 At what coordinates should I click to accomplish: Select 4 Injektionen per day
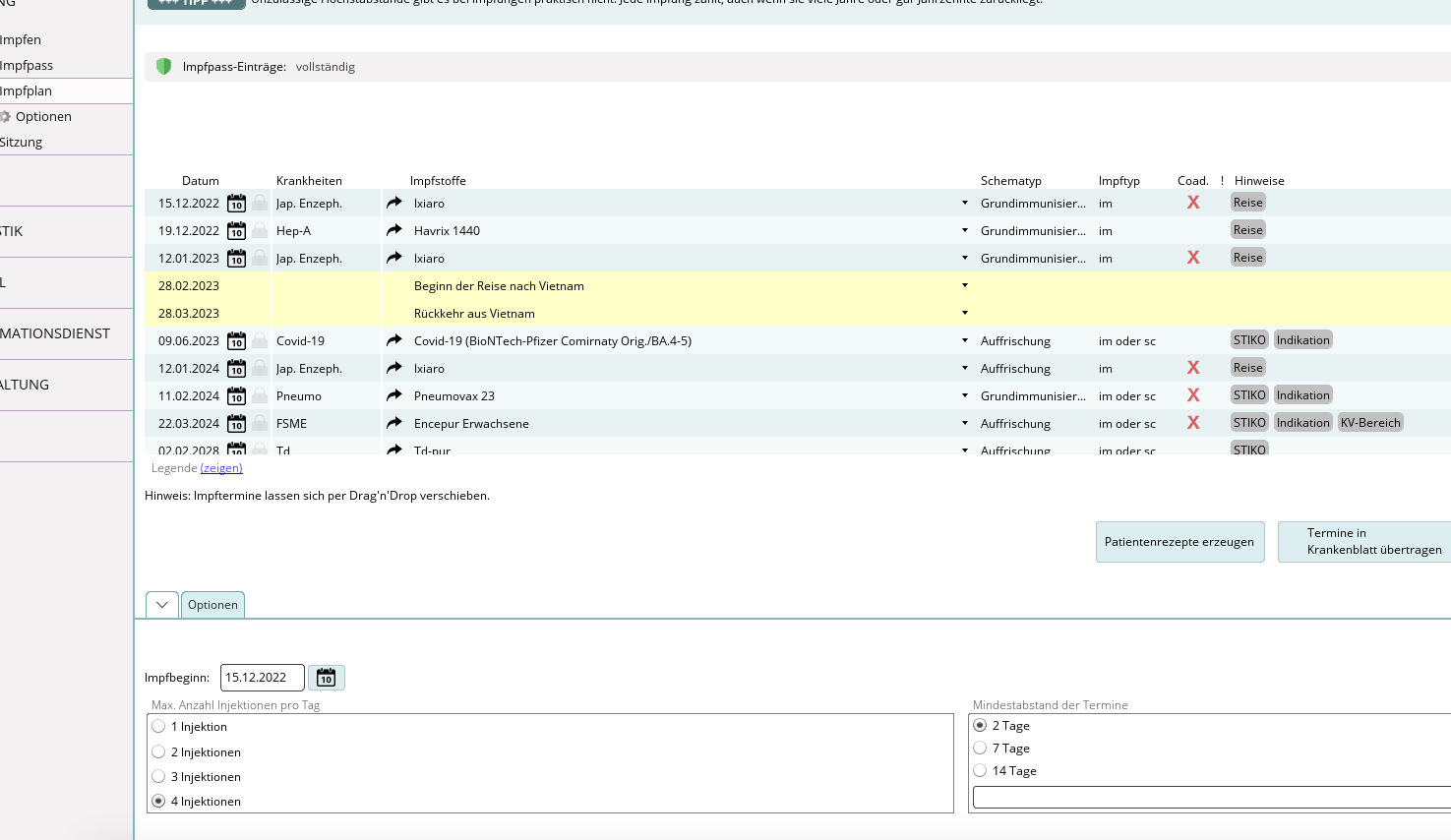click(x=158, y=801)
